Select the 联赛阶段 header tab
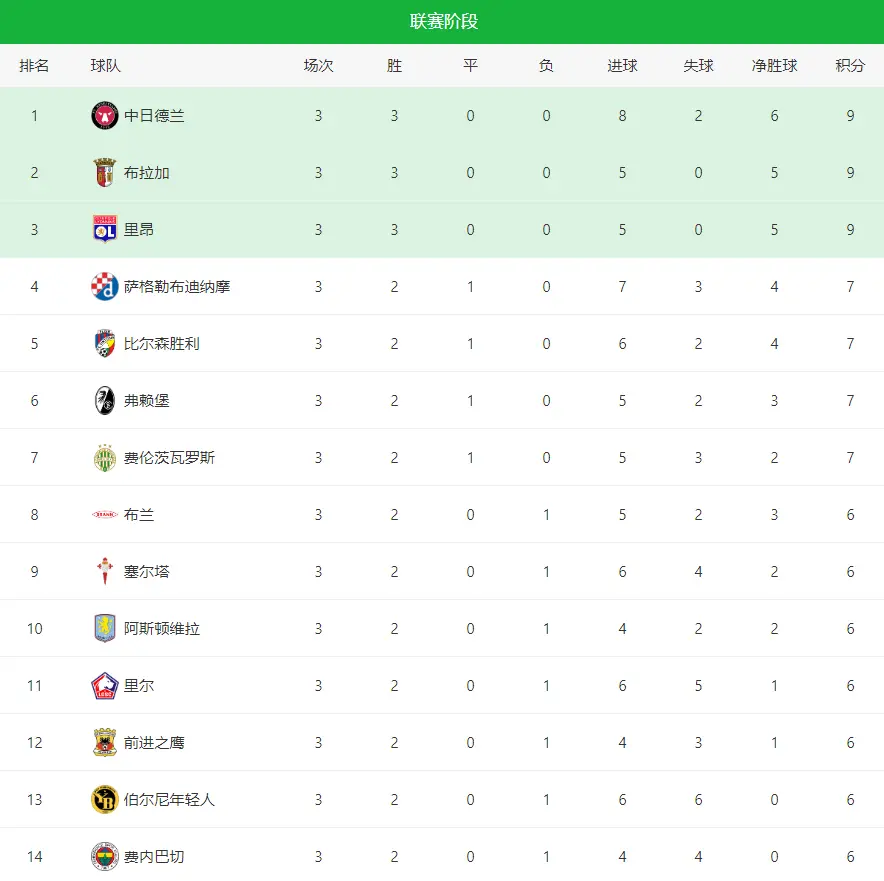The image size is (884, 881). [x=443, y=21]
